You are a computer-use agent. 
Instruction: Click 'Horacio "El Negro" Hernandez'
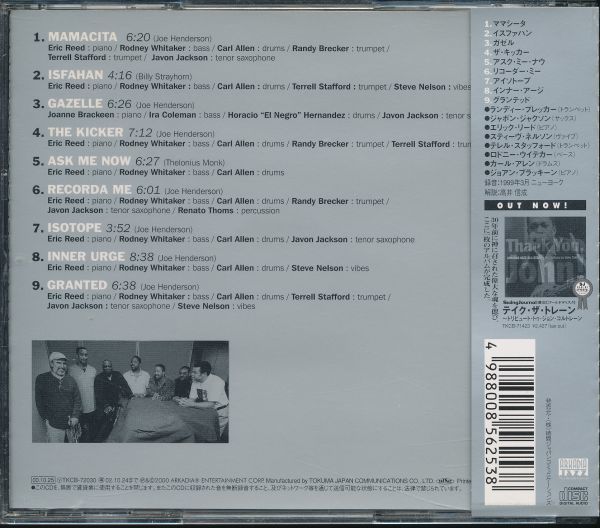(x=287, y=115)
